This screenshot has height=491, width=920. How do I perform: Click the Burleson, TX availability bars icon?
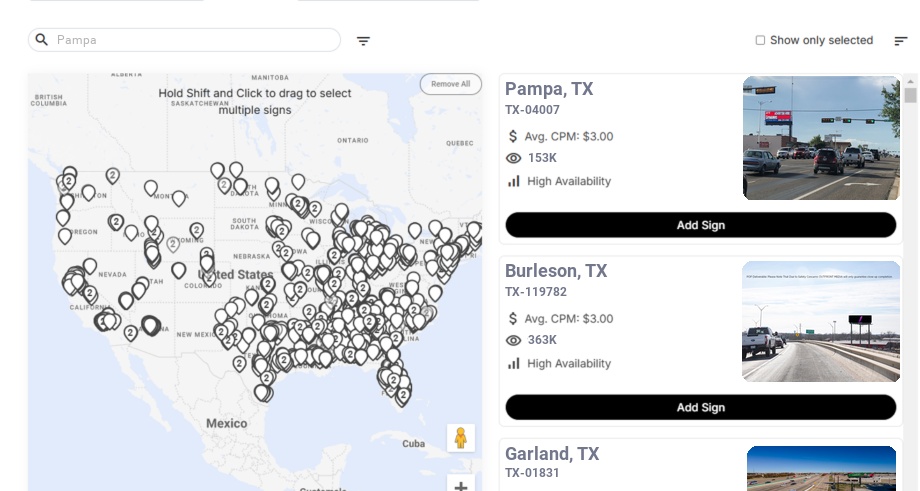(513, 364)
